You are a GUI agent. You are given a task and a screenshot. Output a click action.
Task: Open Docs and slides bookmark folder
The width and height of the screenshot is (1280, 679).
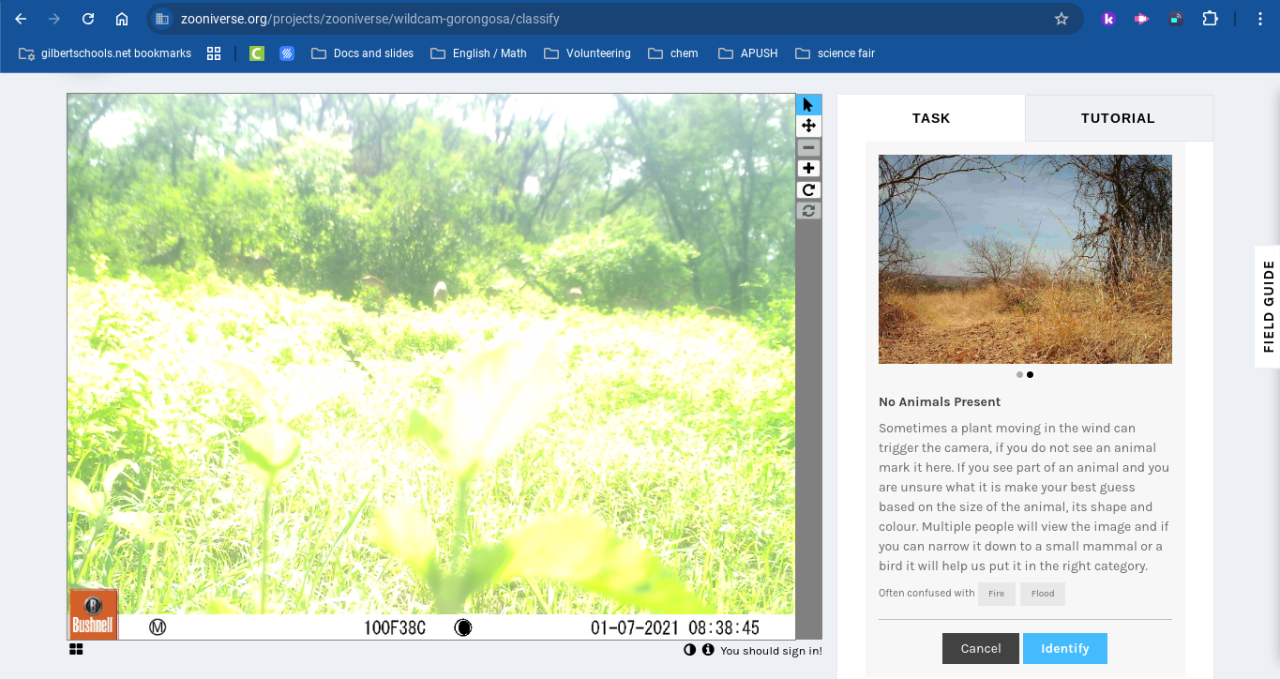(x=362, y=53)
